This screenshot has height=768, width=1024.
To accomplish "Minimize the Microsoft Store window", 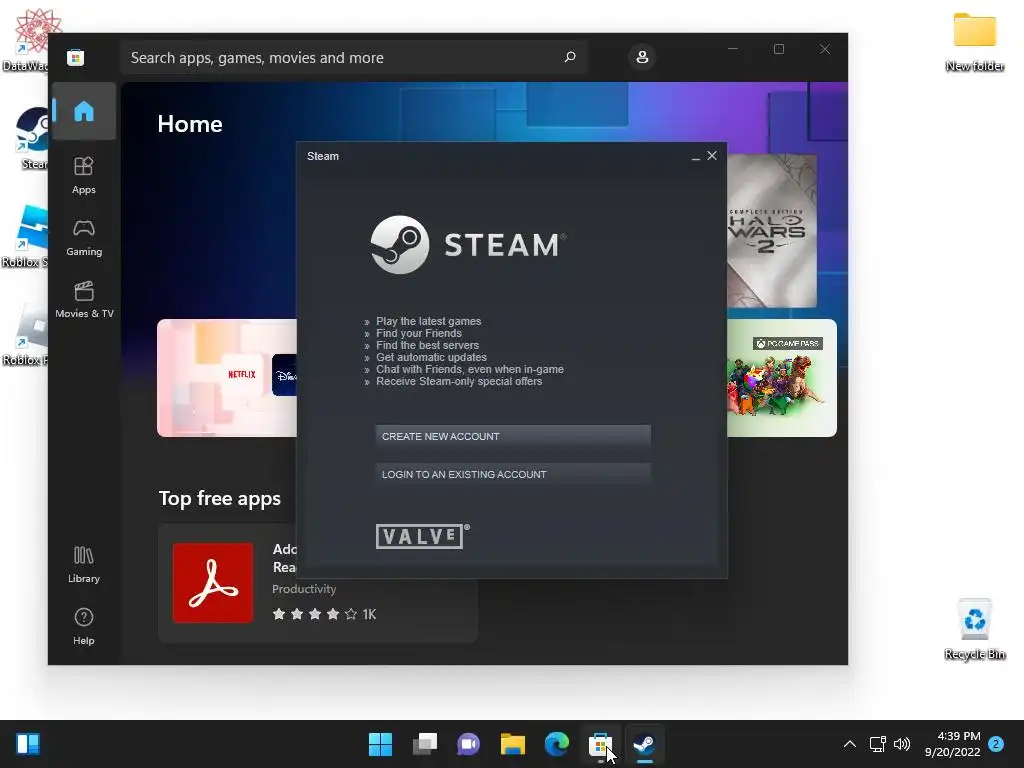I will coord(733,49).
